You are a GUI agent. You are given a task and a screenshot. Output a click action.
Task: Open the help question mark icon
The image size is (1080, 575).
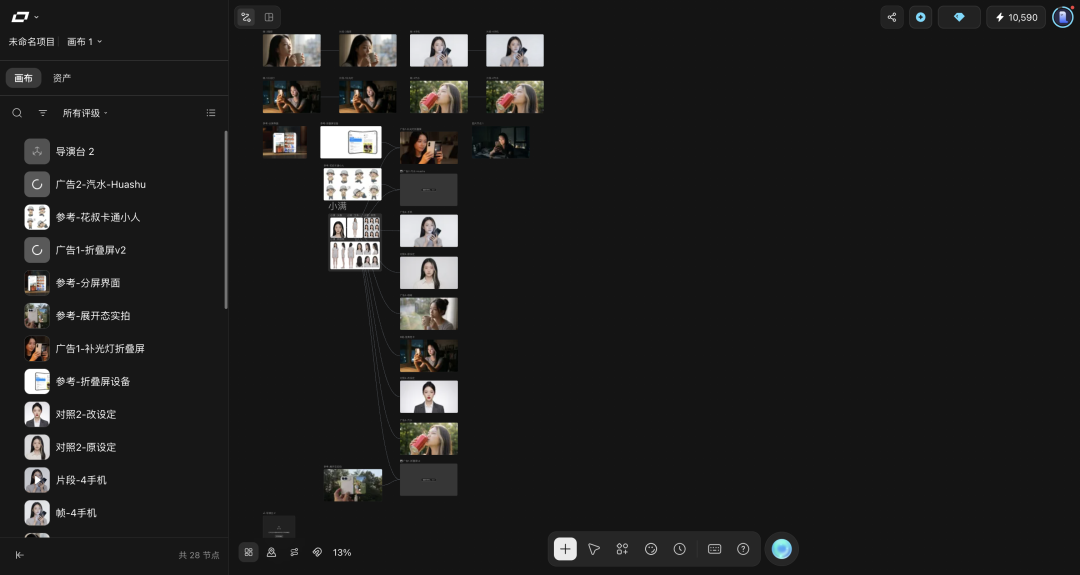(742, 549)
